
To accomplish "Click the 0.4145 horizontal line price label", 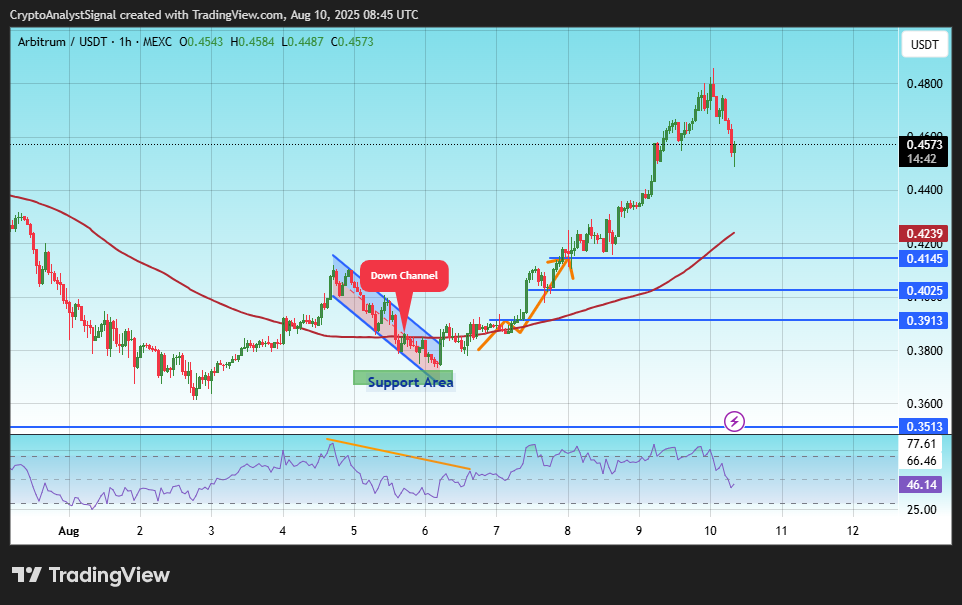I will [924, 258].
